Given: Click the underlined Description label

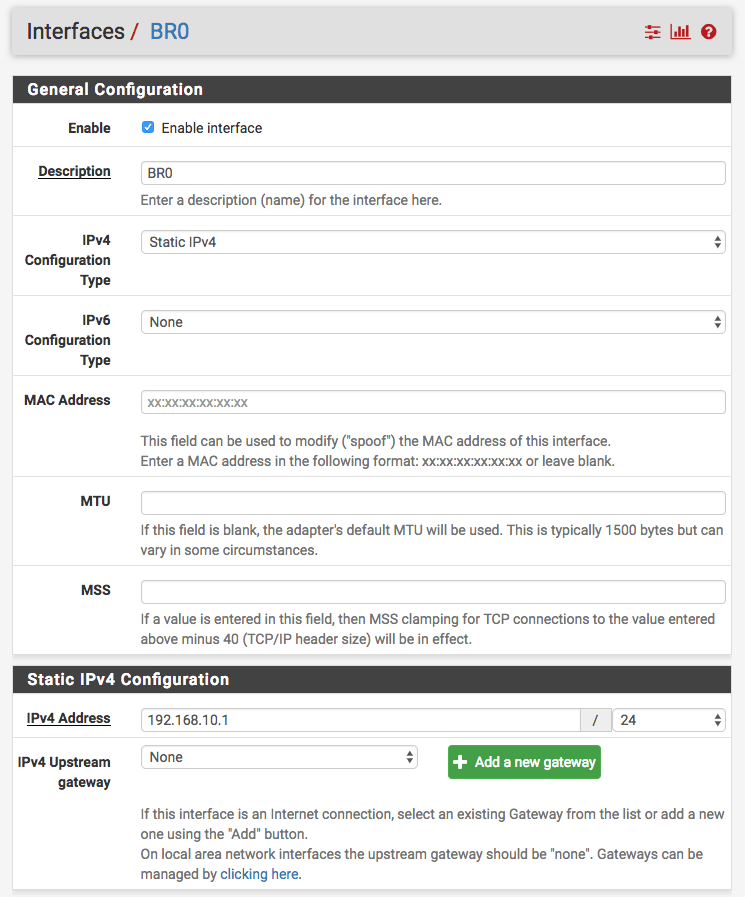Looking at the screenshot, I should click(x=74, y=171).
